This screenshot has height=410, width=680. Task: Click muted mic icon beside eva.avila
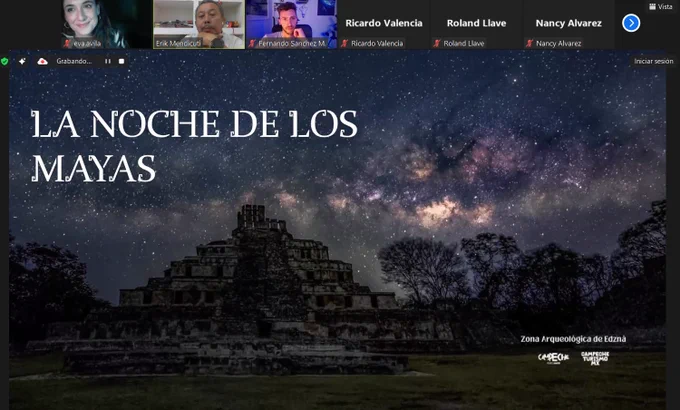click(x=67, y=43)
